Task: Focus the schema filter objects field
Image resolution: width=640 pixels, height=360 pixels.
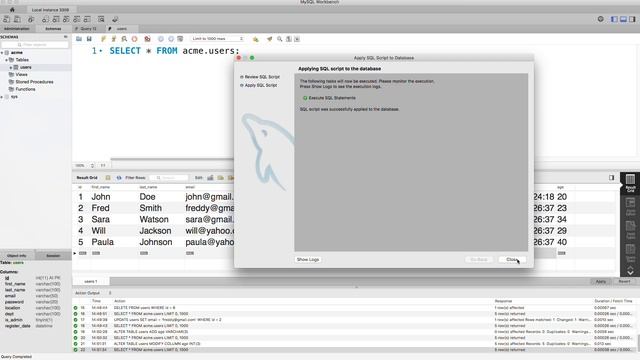Action: (x=35, y=44)
